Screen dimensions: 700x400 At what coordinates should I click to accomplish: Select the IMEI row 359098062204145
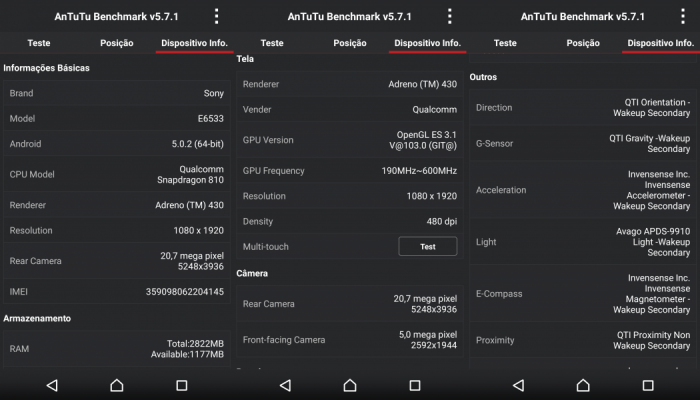(x=117, y=292)
